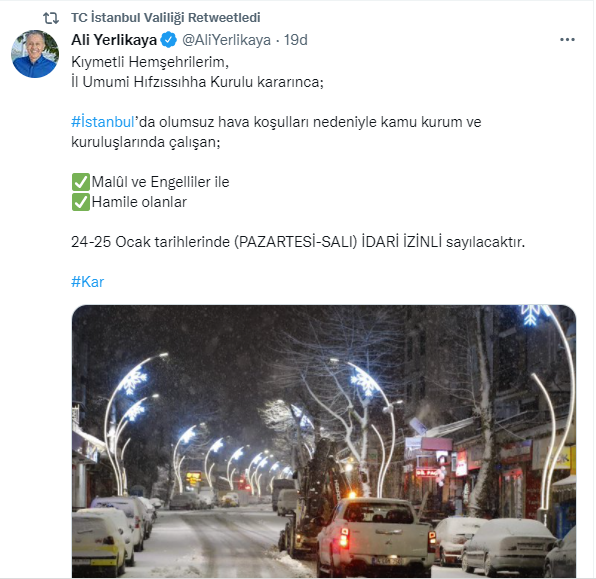Open the three-dot more options menu
The width and height of the screenshot is (596, 579).
pos(567,40)
